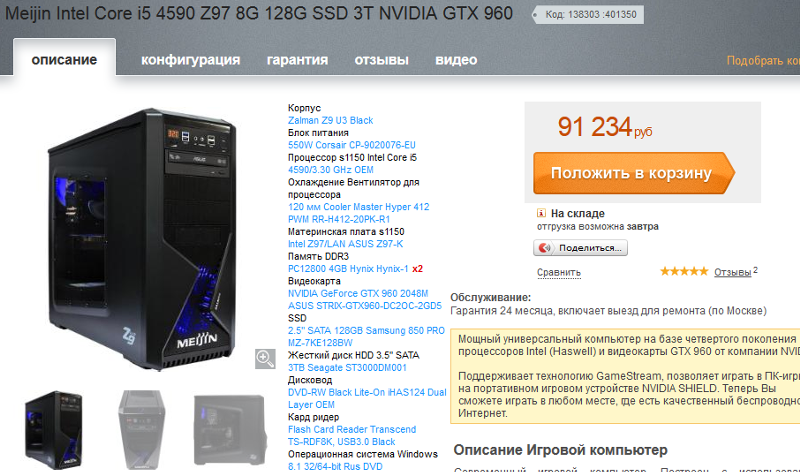Click the magnifier zoom icon on product image
800x472 pixels.
pos(265,359)
